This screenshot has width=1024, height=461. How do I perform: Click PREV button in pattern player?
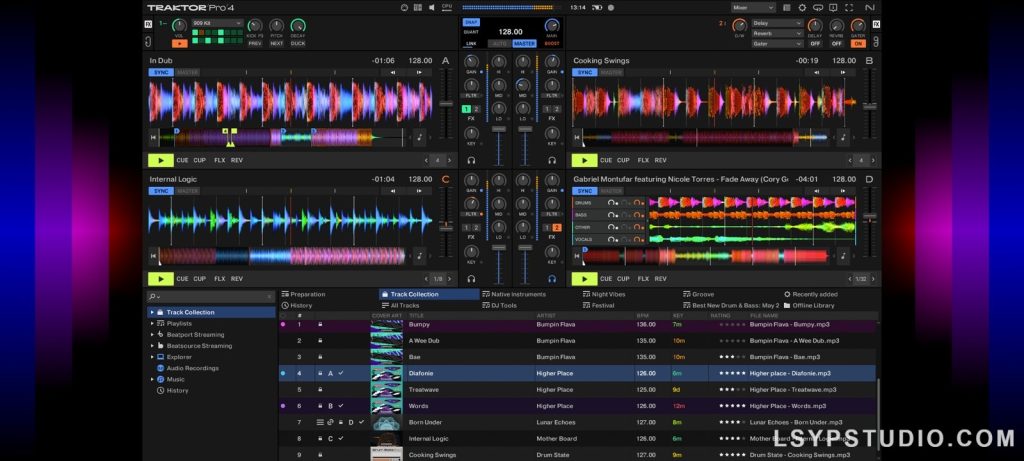(255, 44)
